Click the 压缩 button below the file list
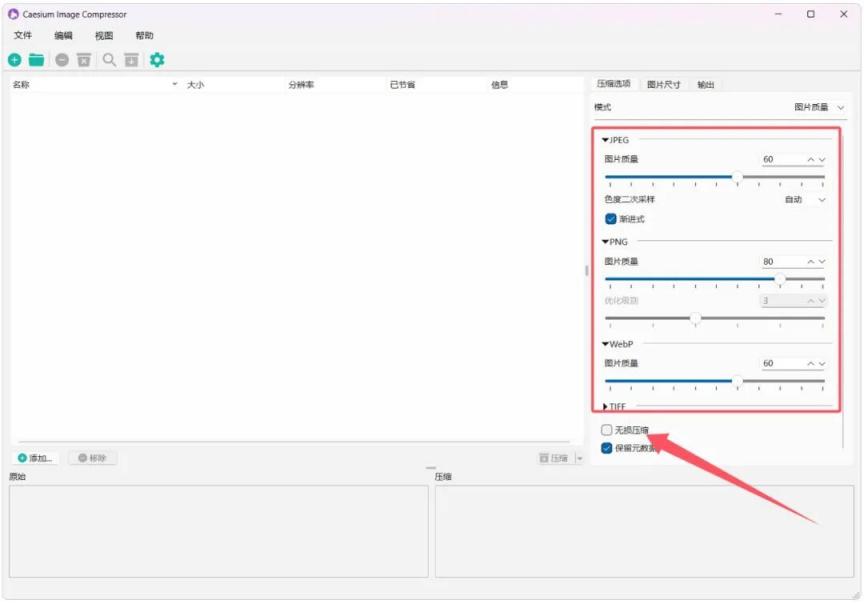The width and height of the screenshot is (864, 604). tap(554, 458)
